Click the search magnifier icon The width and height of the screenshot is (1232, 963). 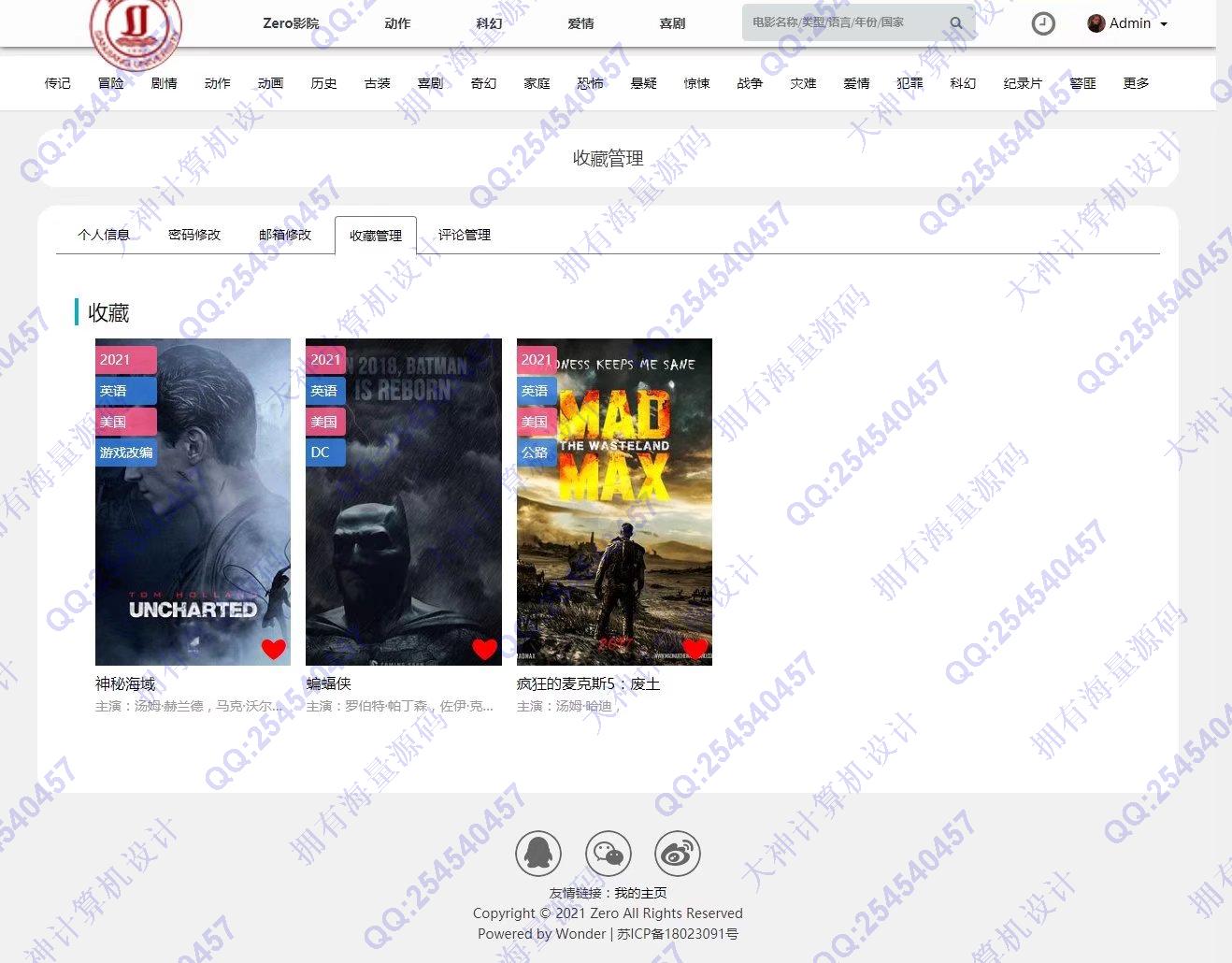point(956,23)
